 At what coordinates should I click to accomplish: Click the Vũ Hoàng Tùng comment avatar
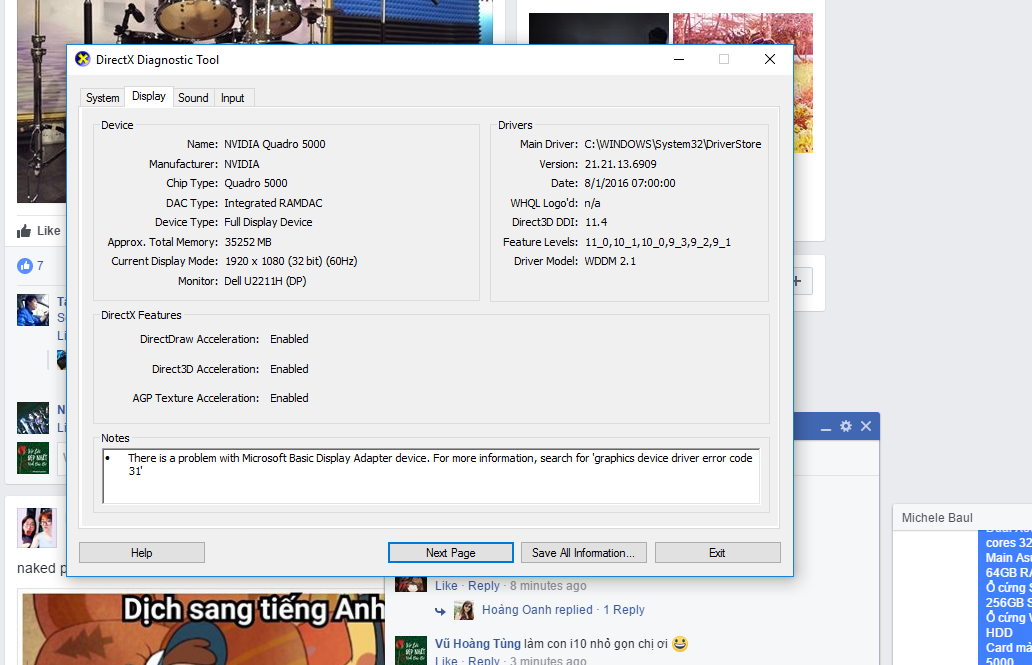[411, 651]
